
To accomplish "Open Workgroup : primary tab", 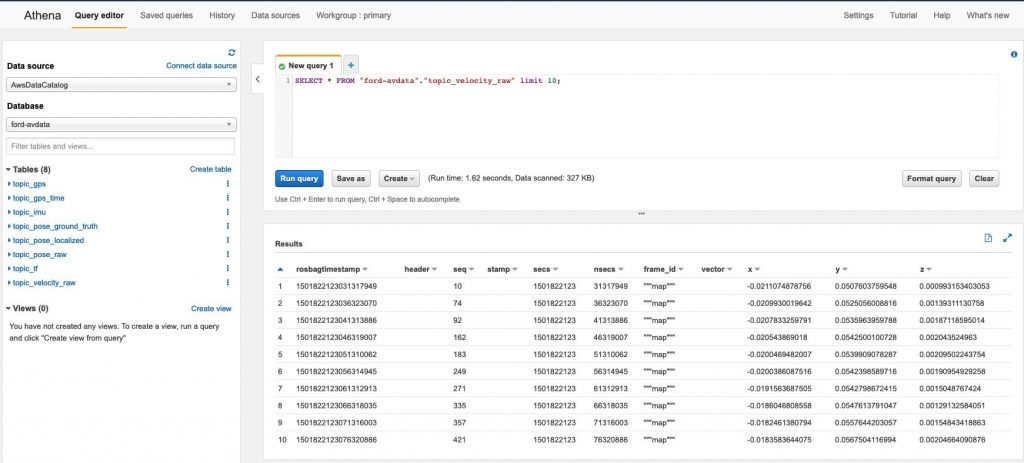I will [x=353, y=15].
